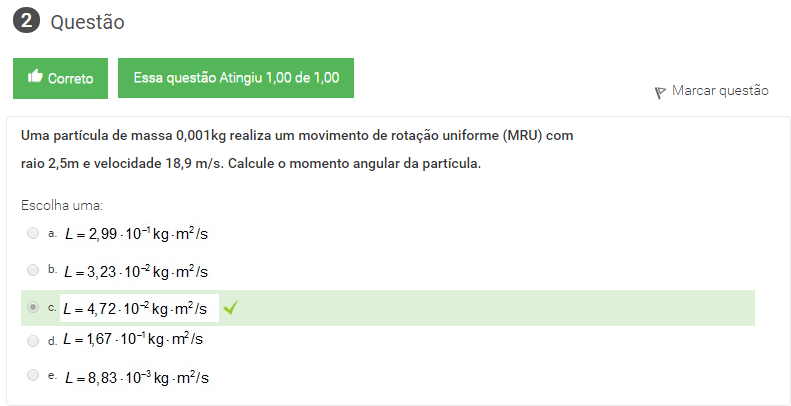Click answer text L = 8,83·10⁻³ kg·m²/s

137,377
